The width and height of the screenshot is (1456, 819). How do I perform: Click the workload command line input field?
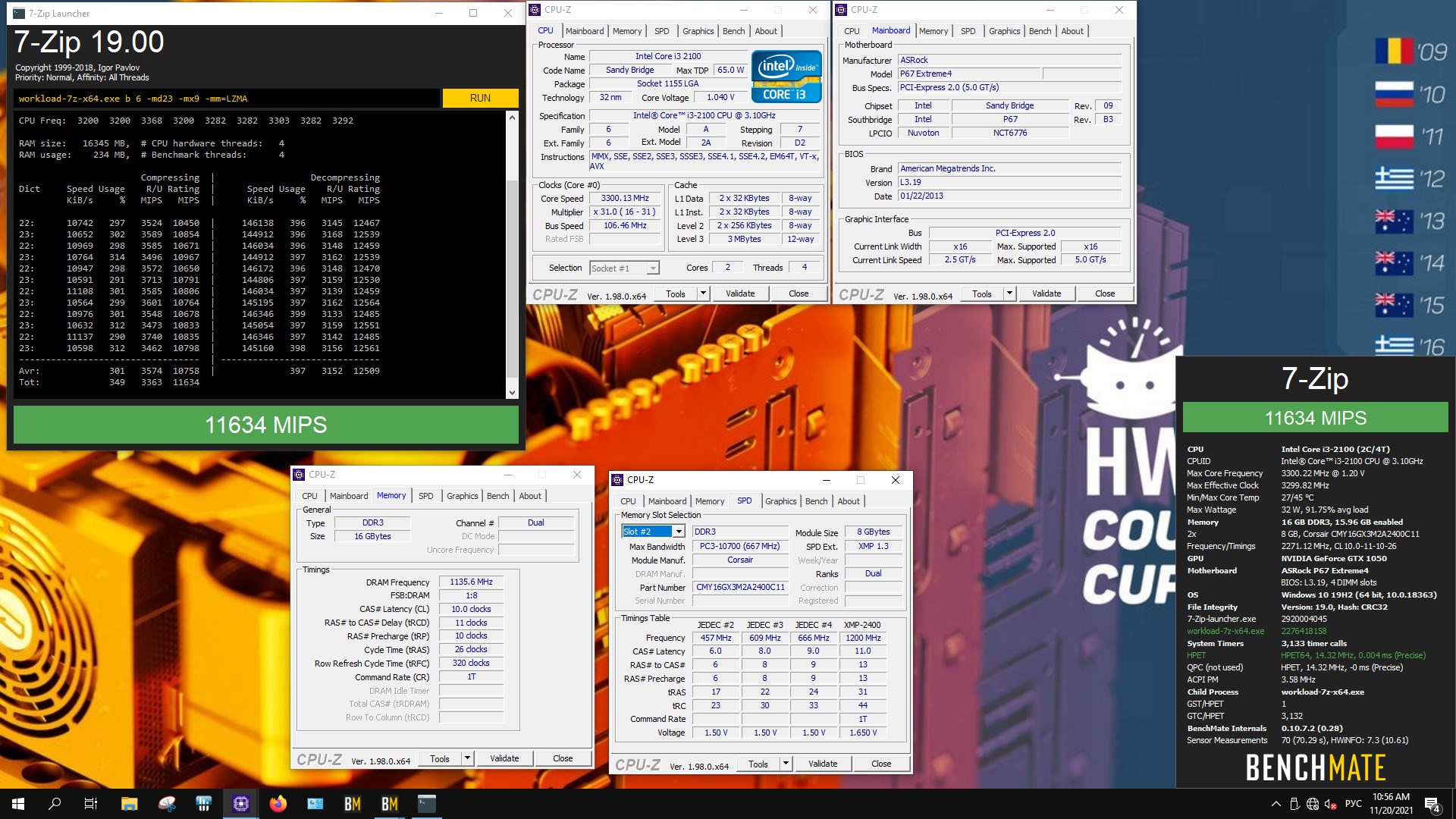226,99
